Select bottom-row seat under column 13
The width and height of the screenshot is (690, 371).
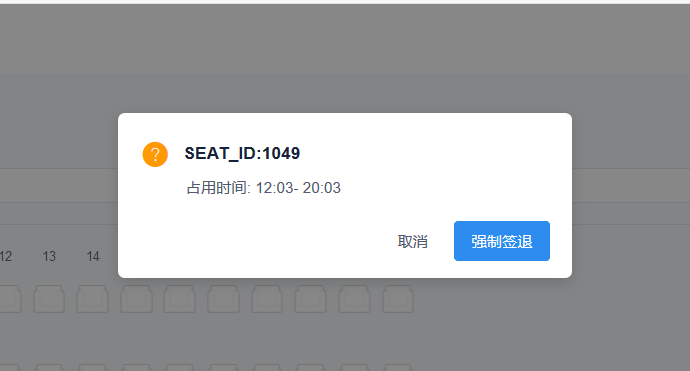point(49,367)
